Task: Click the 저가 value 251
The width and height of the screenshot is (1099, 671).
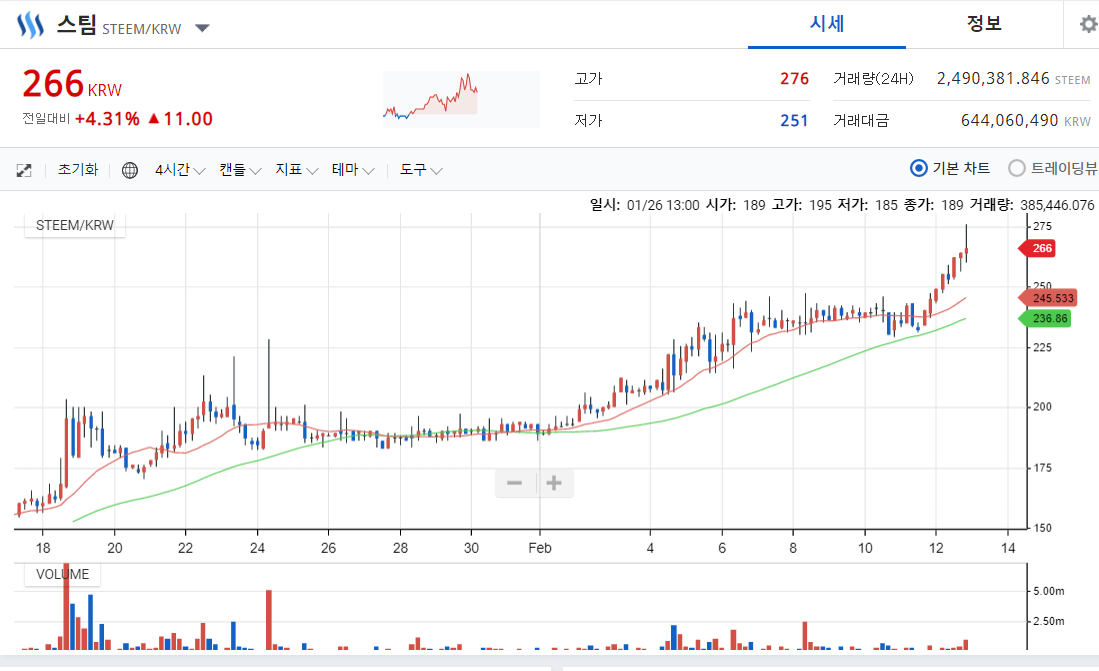Action: point(794,121)
